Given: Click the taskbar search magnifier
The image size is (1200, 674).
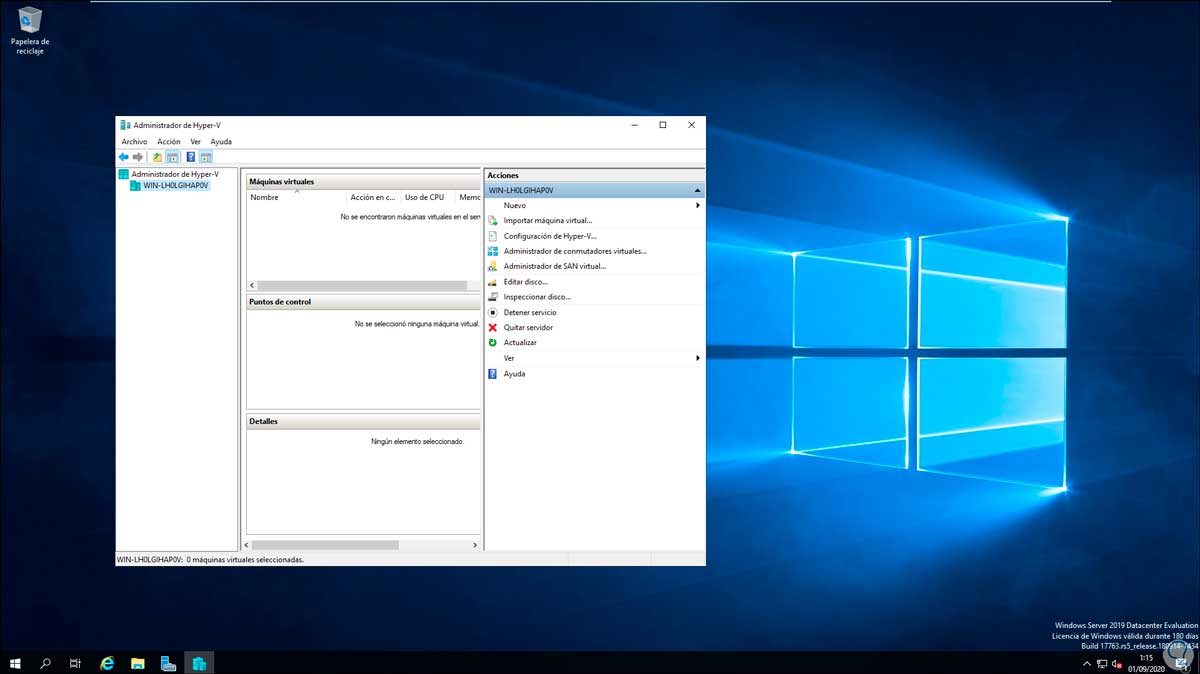Looking at the screenshot, I should click(46, 663).
